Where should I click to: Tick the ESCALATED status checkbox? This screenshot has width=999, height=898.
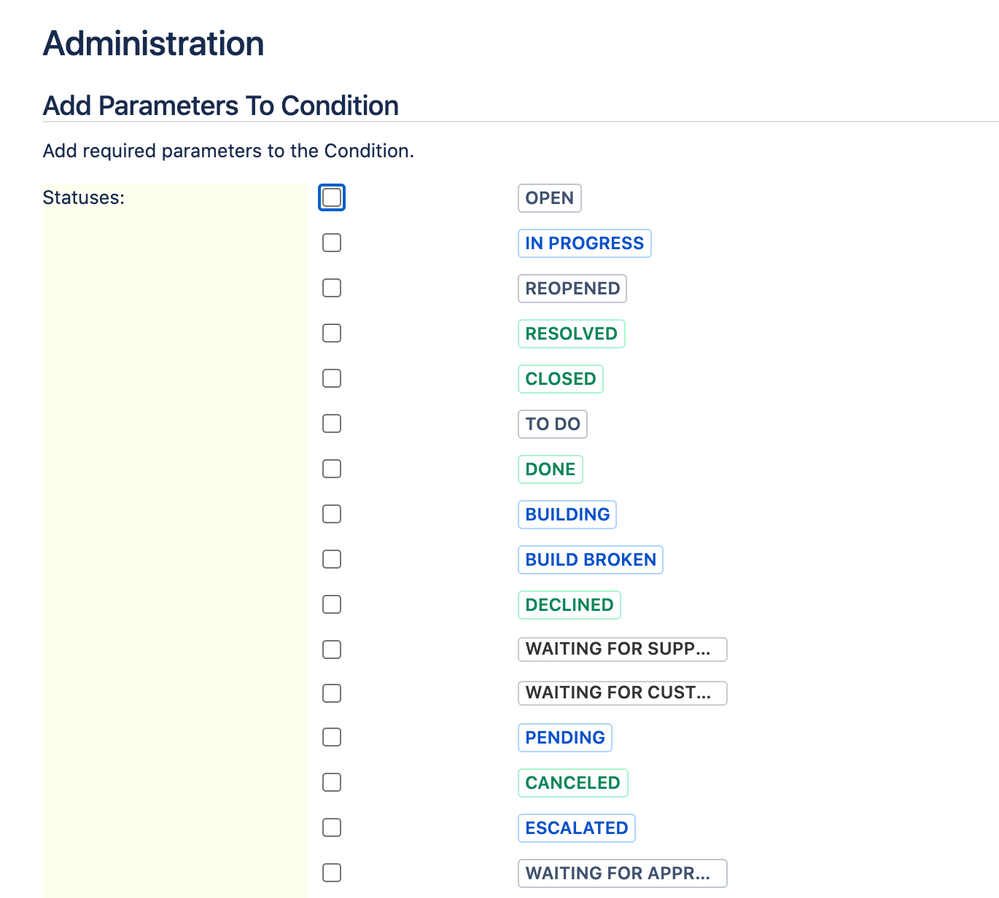pyautogui.click(x=331, y=827)
